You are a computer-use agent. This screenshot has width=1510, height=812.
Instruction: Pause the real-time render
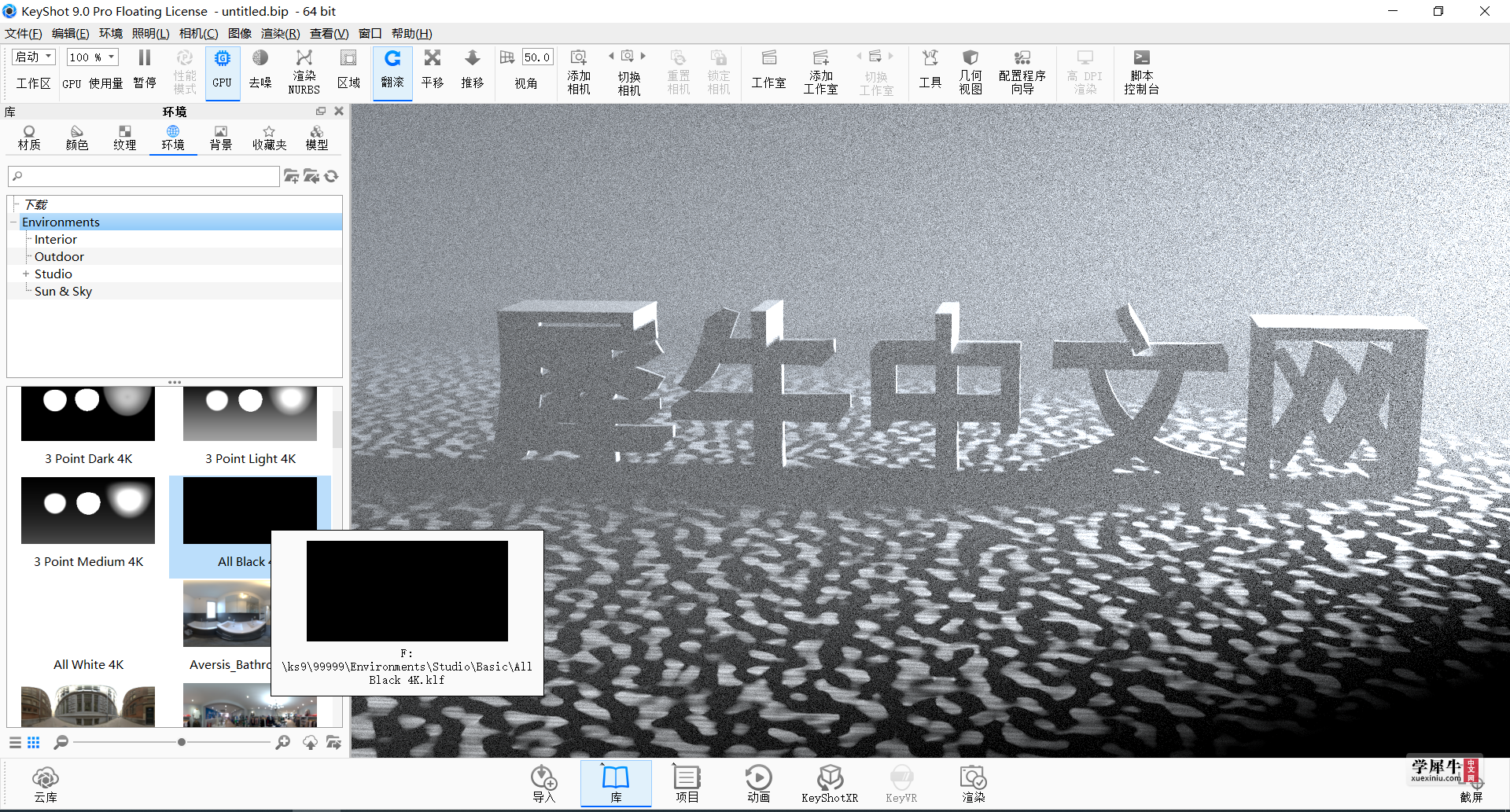point(145,71)
